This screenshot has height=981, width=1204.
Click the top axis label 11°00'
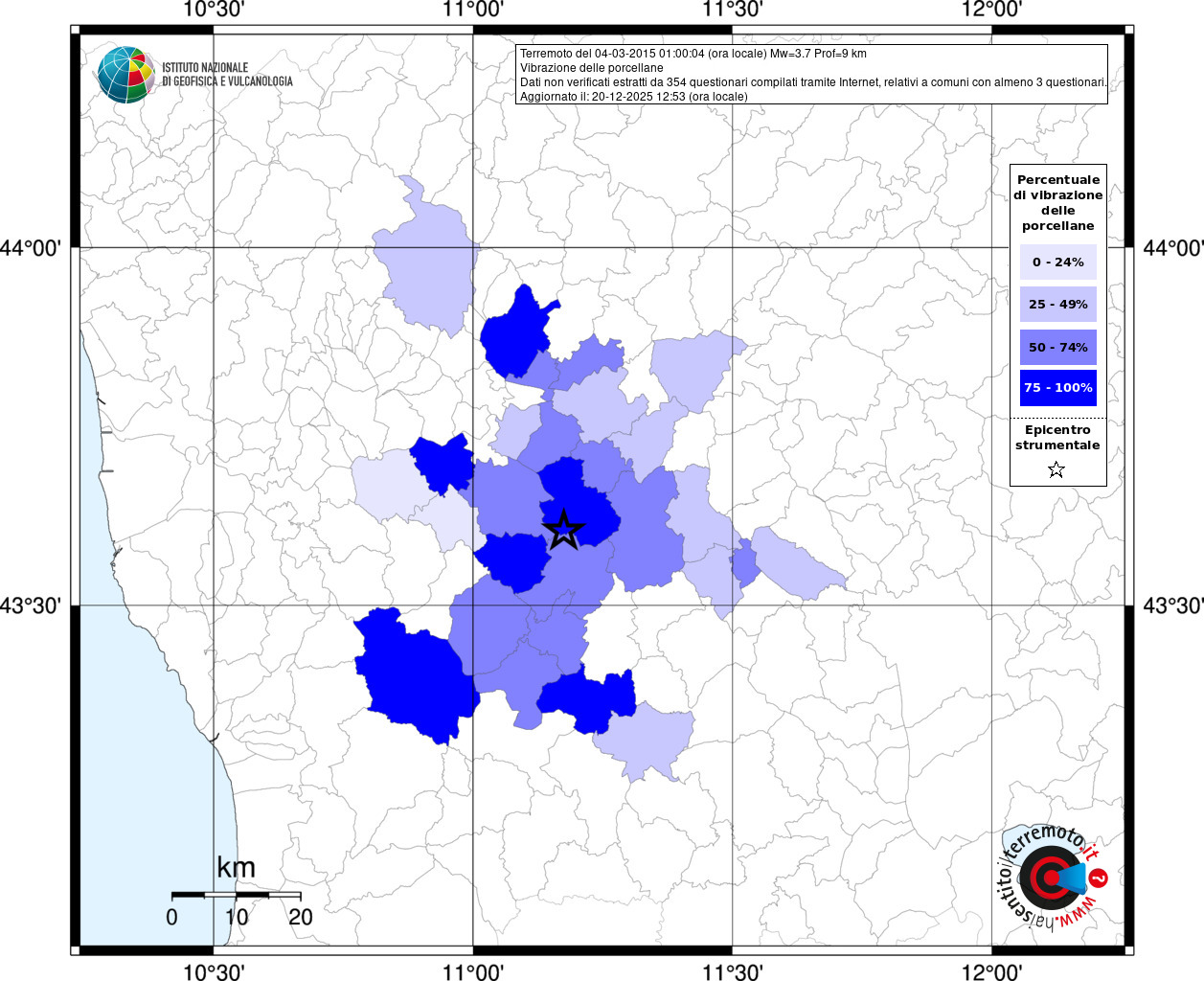473,10
